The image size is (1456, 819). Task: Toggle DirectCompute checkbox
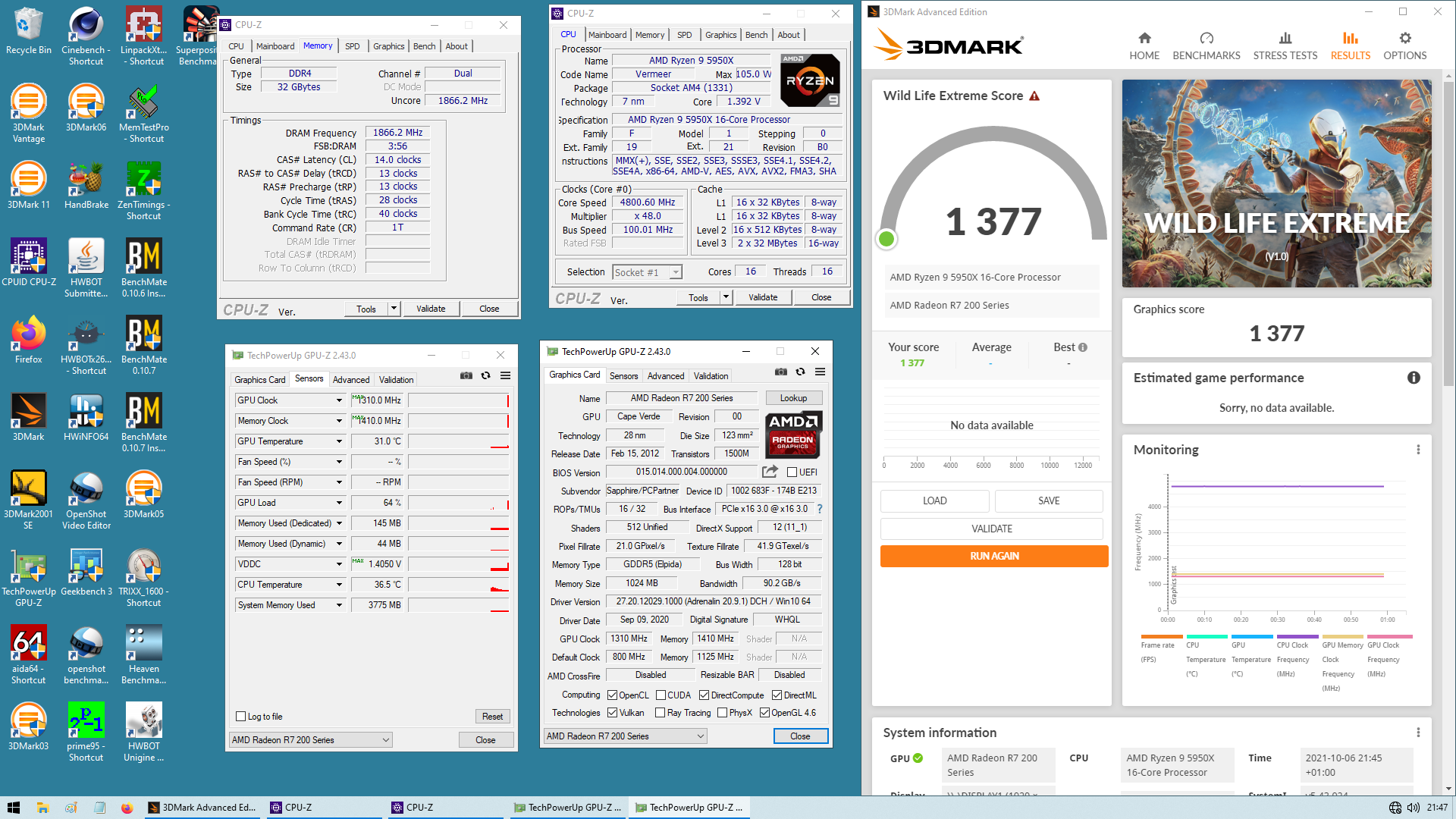(704, 695)
